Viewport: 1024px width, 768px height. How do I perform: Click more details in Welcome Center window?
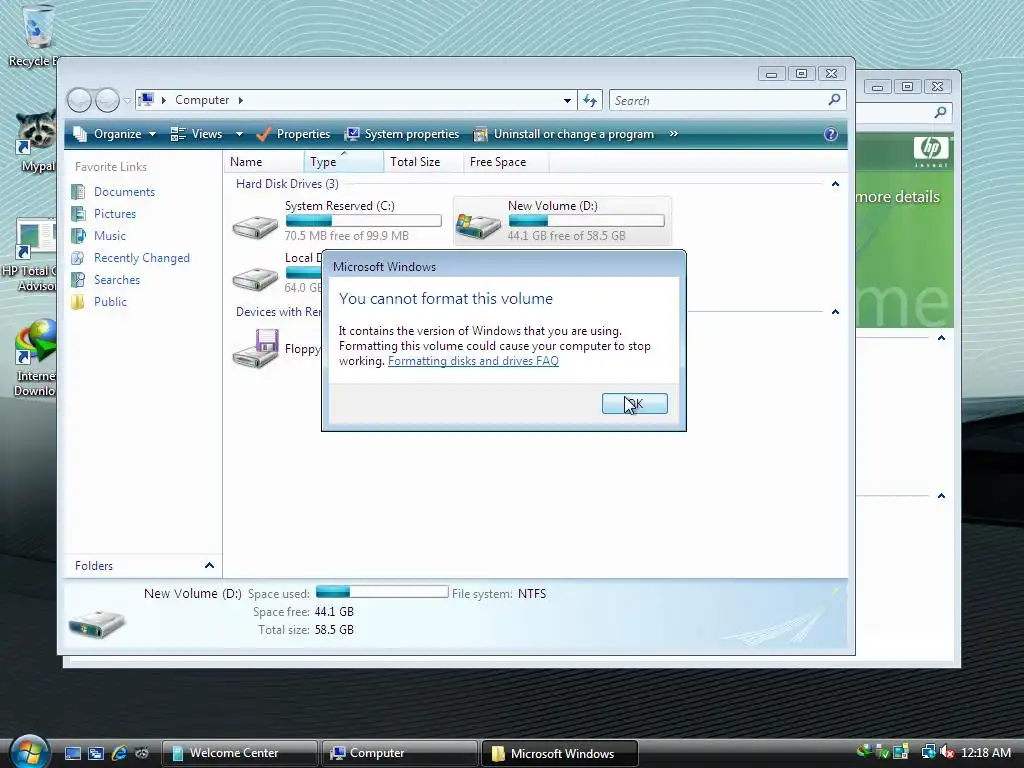click(898, 197)
